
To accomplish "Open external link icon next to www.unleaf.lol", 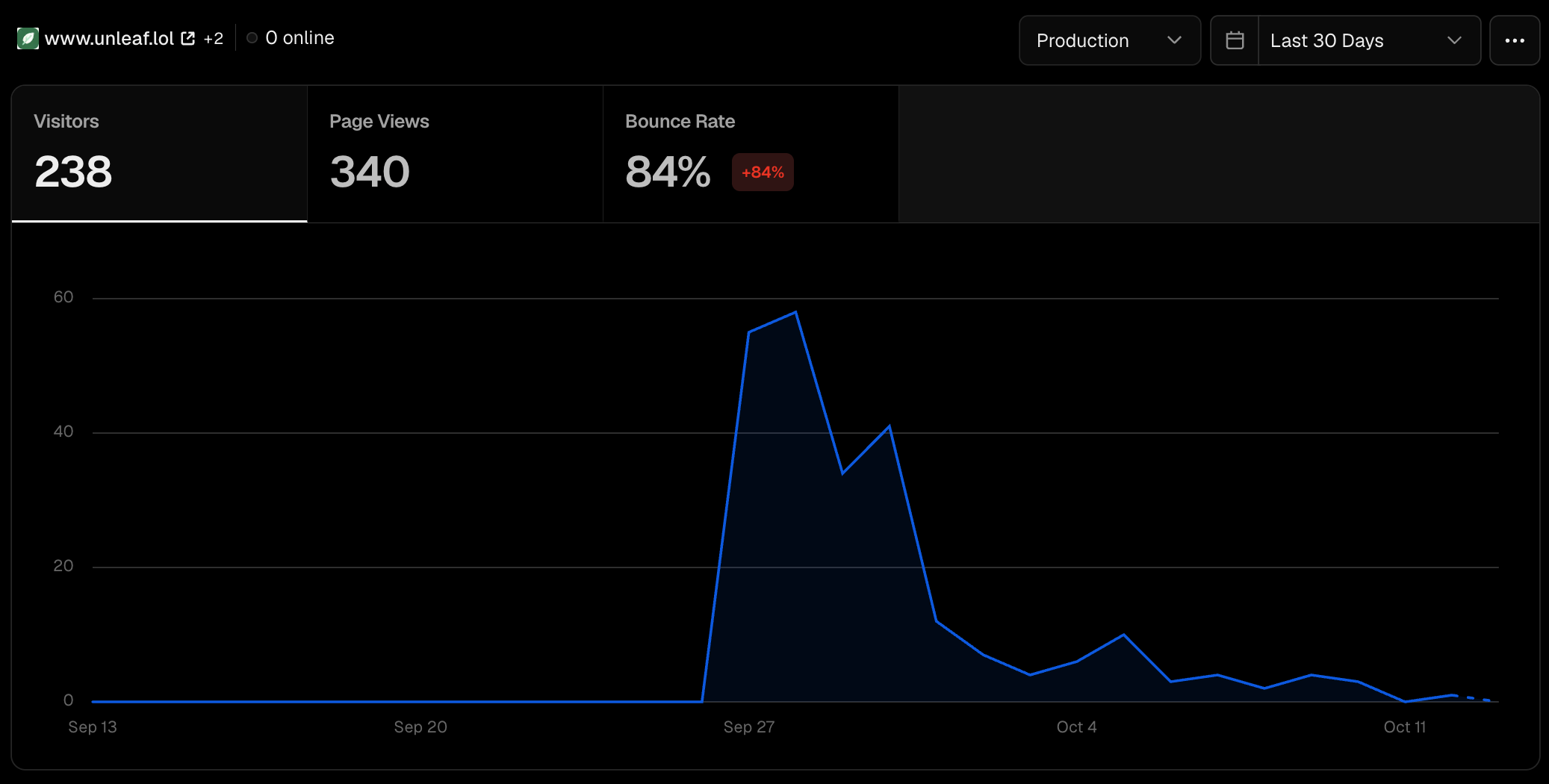I will coord(188,38).
